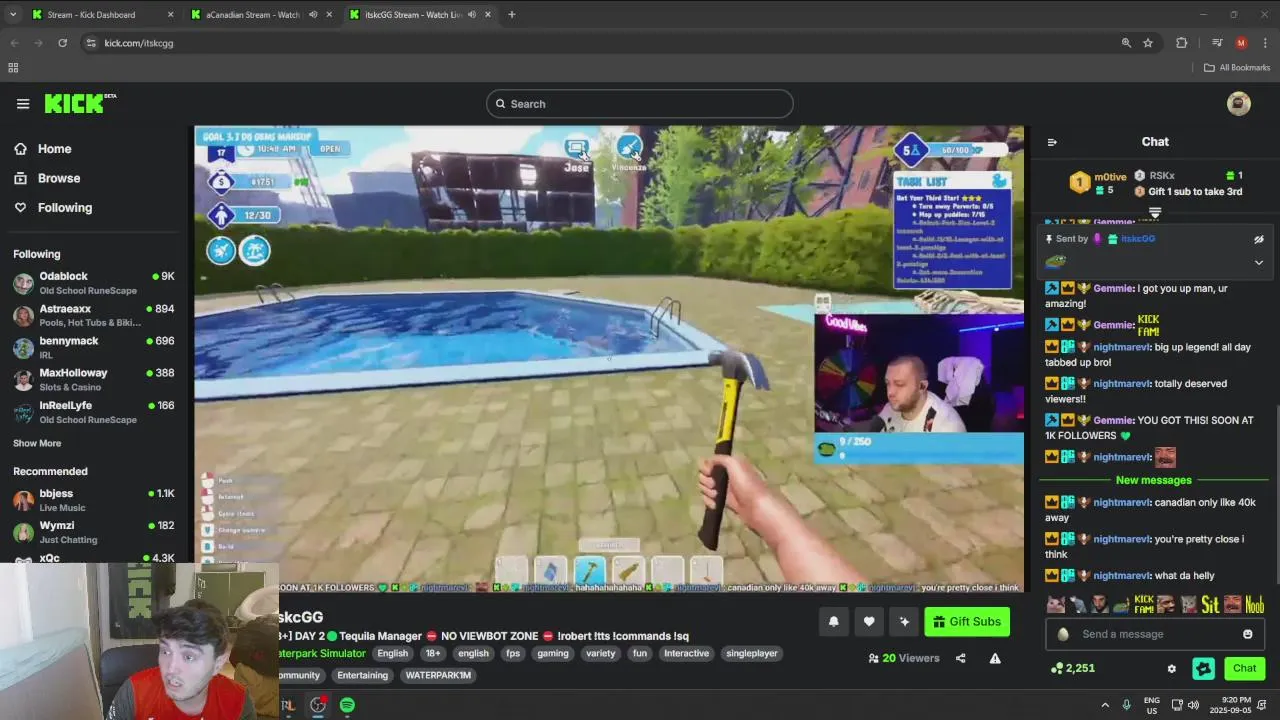Click the user profile avatar
The width and height of the screenshot is (1280, 720).
(1239, 104)
